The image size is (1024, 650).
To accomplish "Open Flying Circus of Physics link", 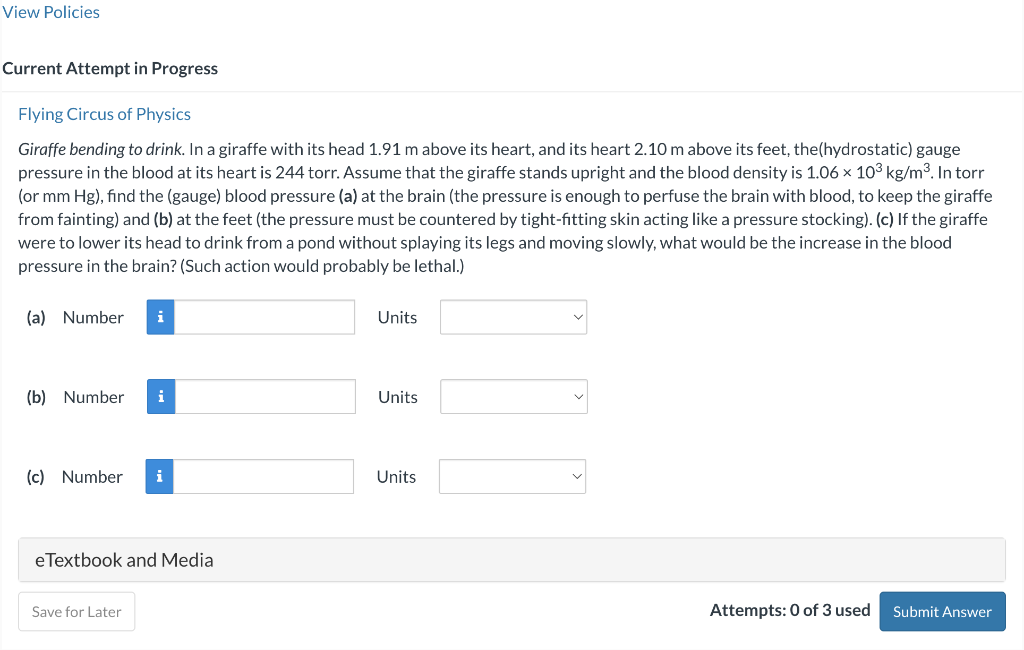I will tap(104, 114).
